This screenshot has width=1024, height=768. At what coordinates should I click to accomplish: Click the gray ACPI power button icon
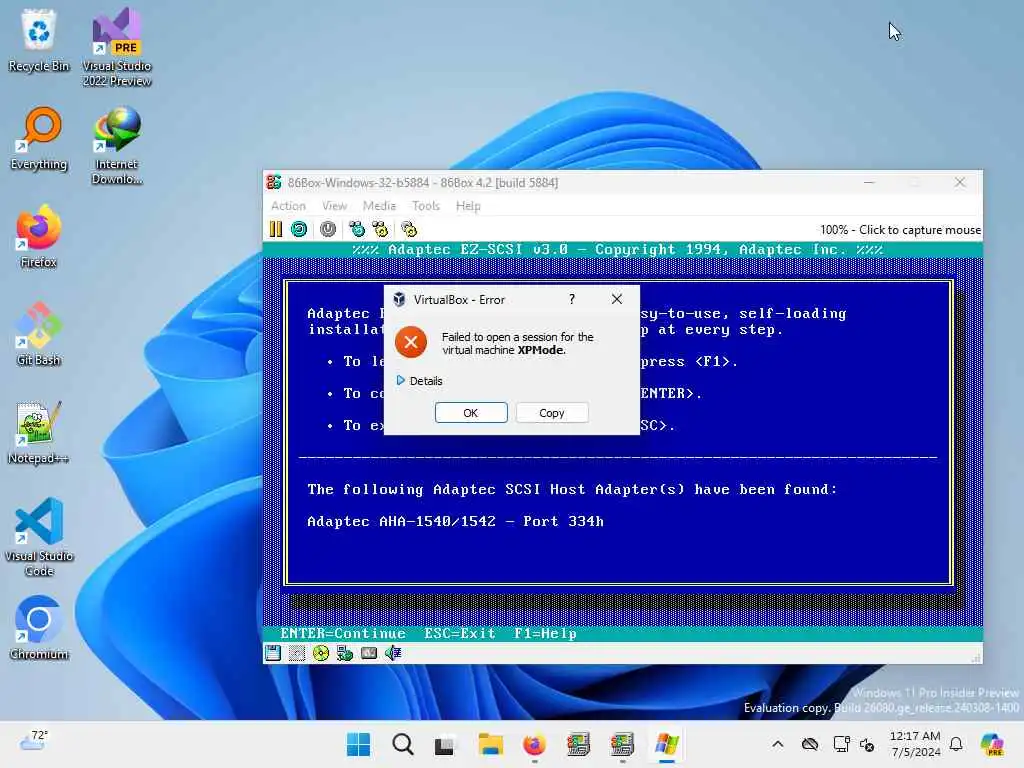[328, 229]
